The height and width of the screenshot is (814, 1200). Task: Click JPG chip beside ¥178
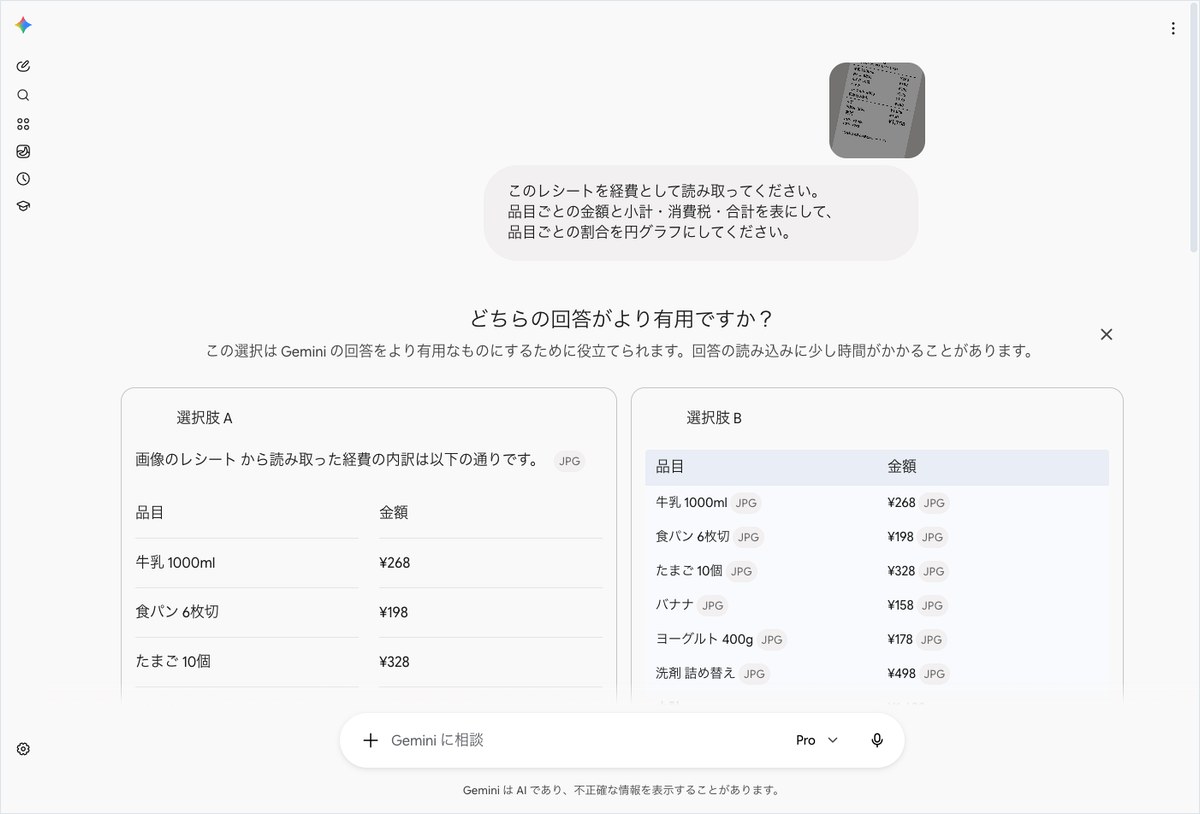coord(931,639)
